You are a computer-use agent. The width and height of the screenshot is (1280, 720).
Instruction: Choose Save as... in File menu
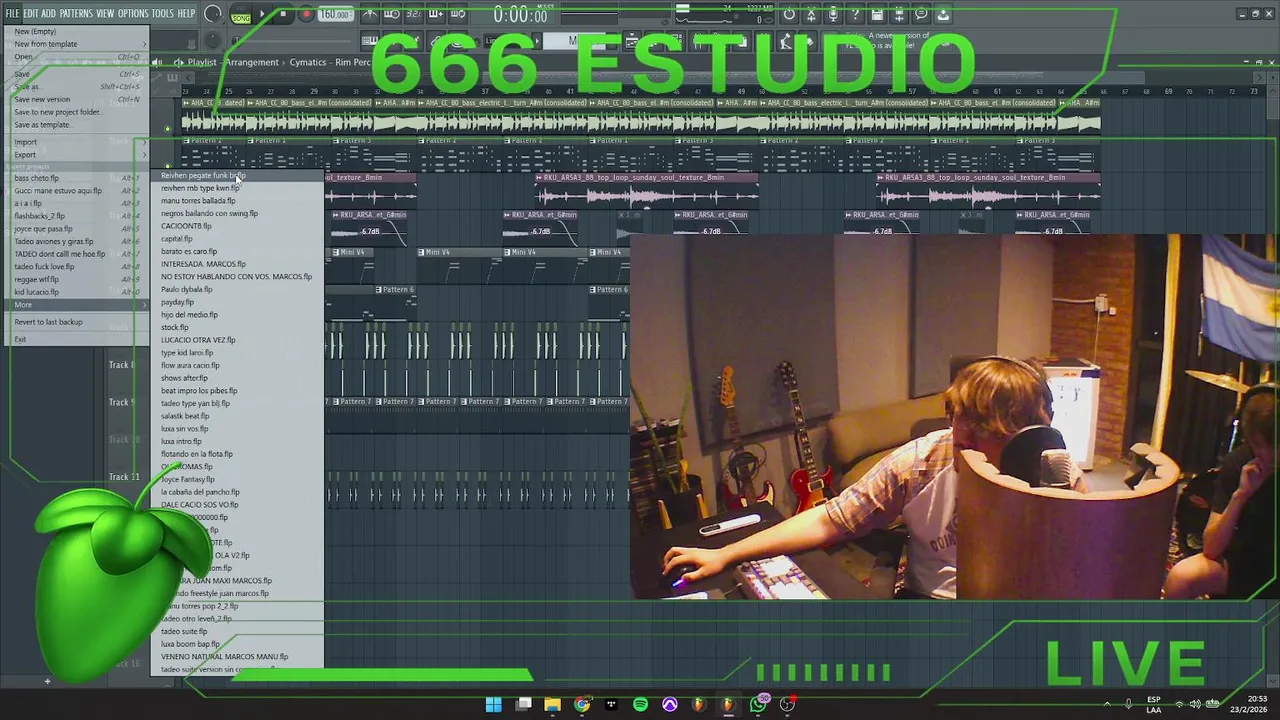click(x=76, y=87)
